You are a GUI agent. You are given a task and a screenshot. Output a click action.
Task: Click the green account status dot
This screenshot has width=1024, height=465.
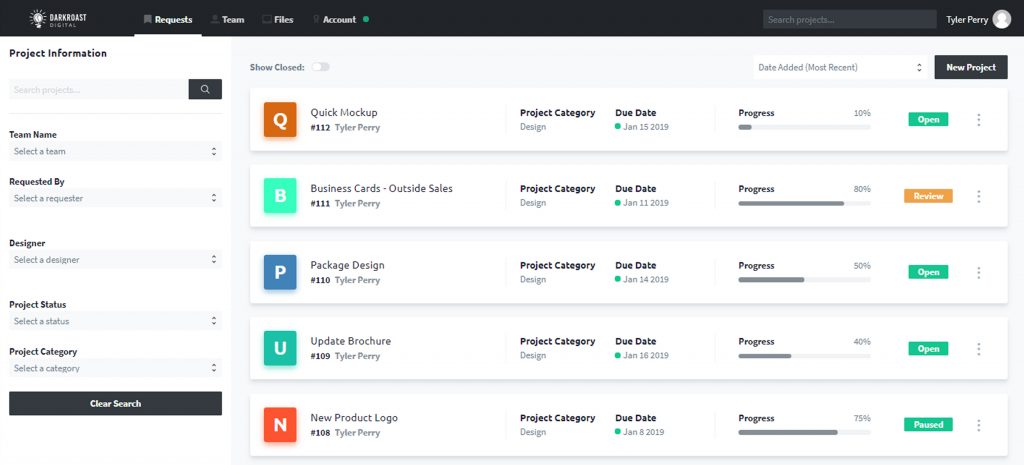coord(366,19)
